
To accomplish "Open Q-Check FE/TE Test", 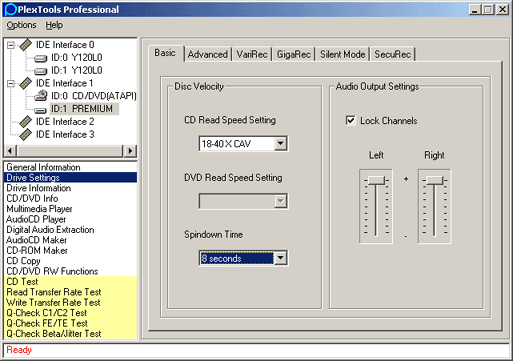I will coord(70,323).
